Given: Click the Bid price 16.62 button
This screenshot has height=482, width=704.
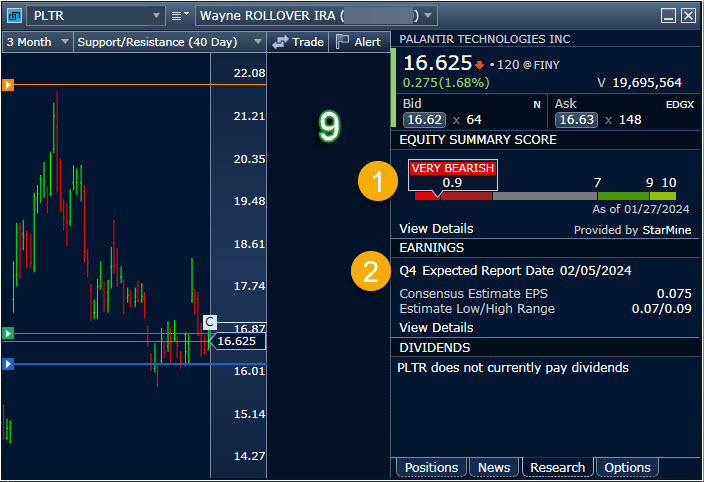Looking at the screenshot, I should 423,120.
